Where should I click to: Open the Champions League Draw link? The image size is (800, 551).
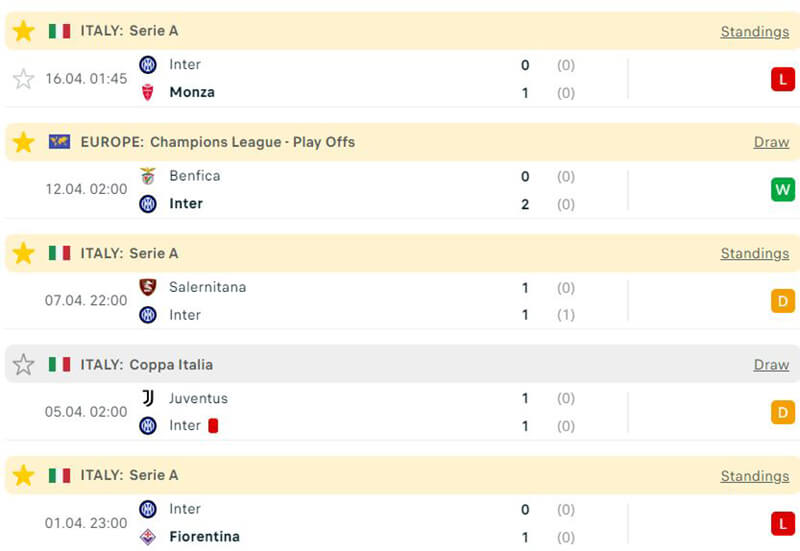click(771, 142)
